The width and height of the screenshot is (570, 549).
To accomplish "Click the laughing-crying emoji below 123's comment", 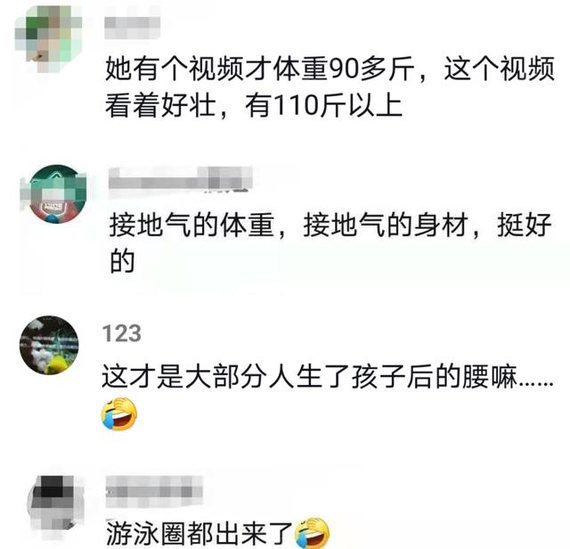I will coord(120,414).
